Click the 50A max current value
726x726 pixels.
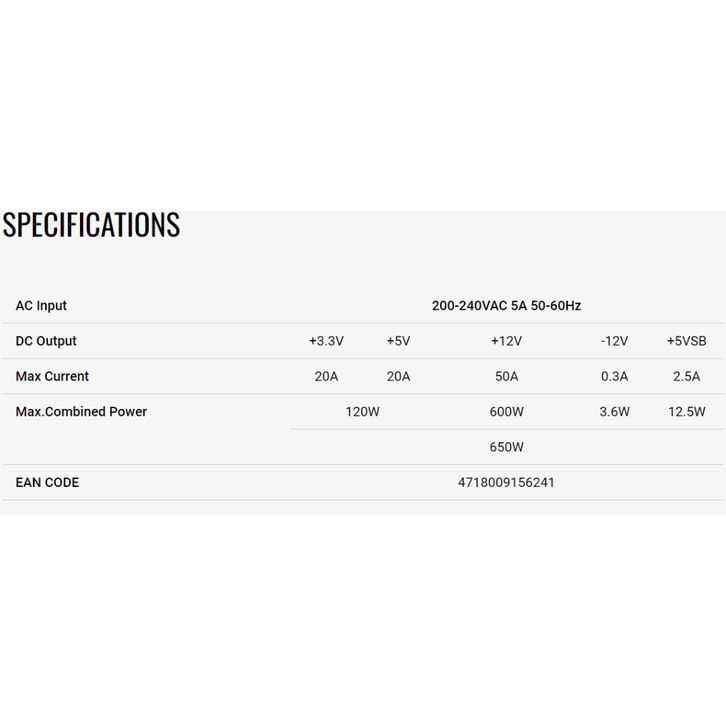(x=506, y=377)
